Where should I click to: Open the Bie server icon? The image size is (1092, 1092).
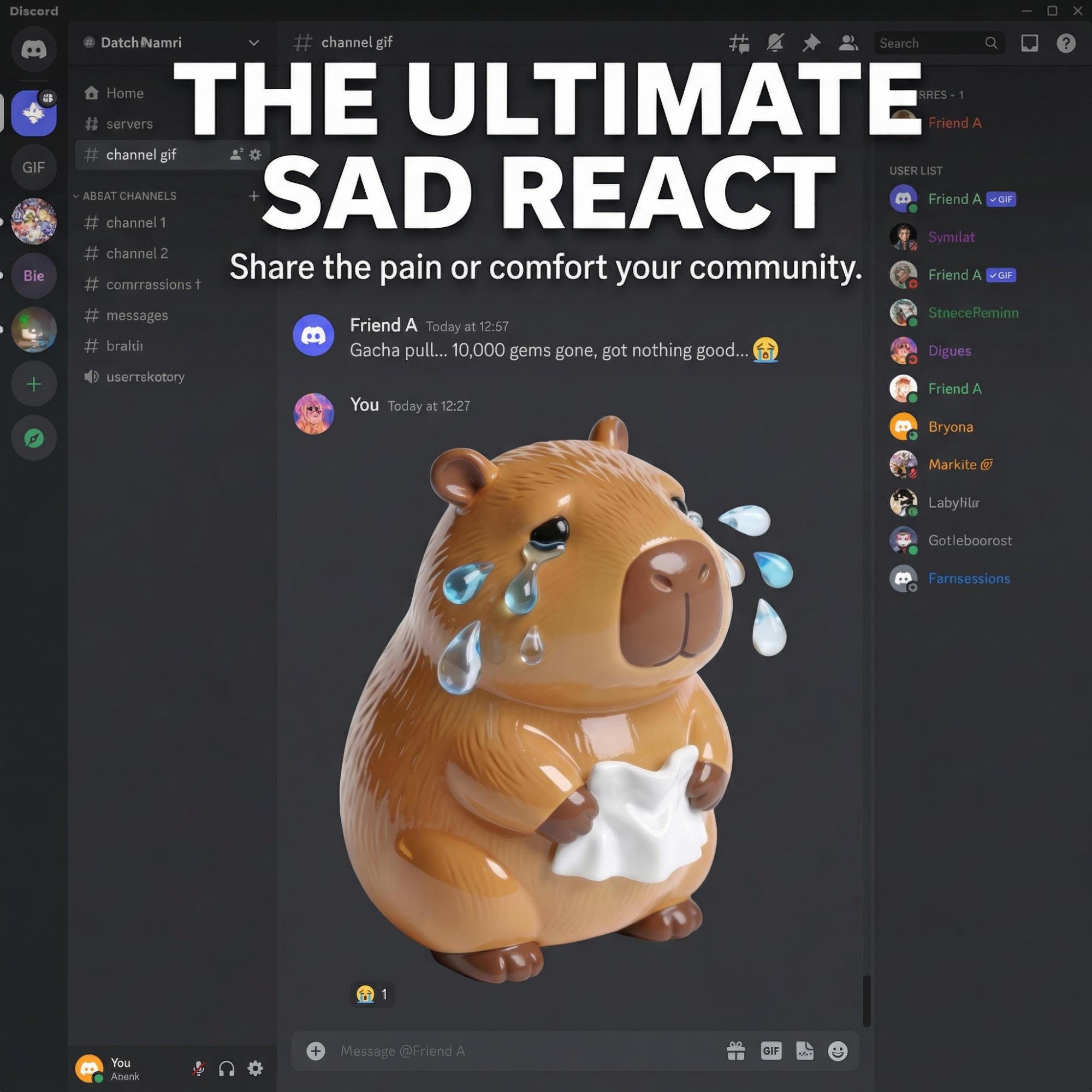tap(34, 276)
